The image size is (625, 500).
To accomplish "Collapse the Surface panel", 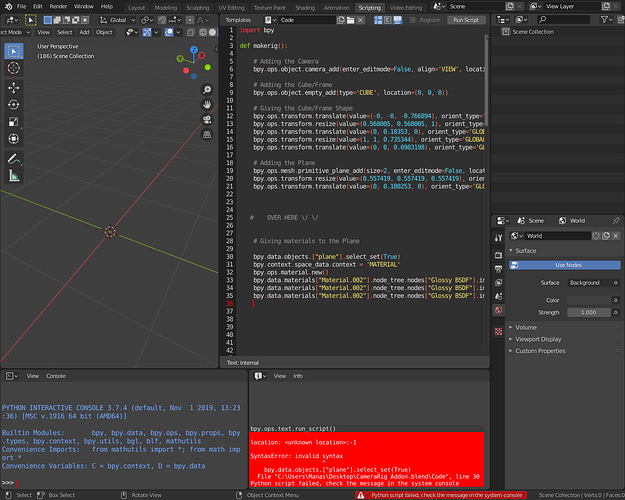I will [525, 251].
